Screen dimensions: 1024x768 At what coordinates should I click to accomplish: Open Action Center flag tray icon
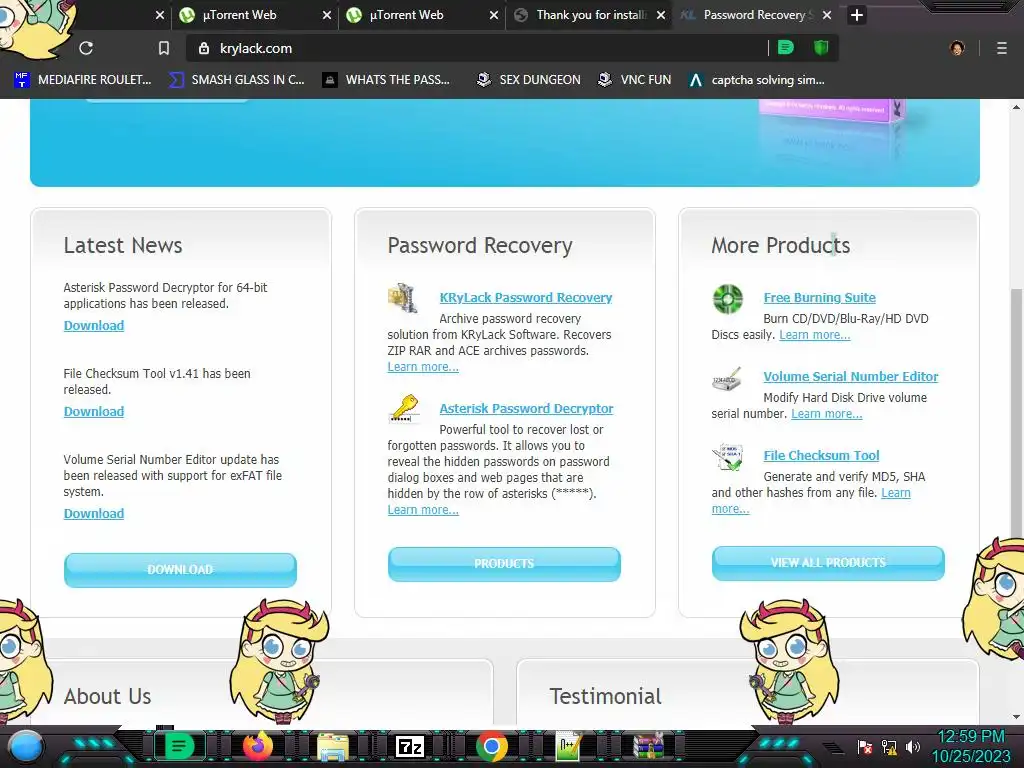(x=865, y=747)
